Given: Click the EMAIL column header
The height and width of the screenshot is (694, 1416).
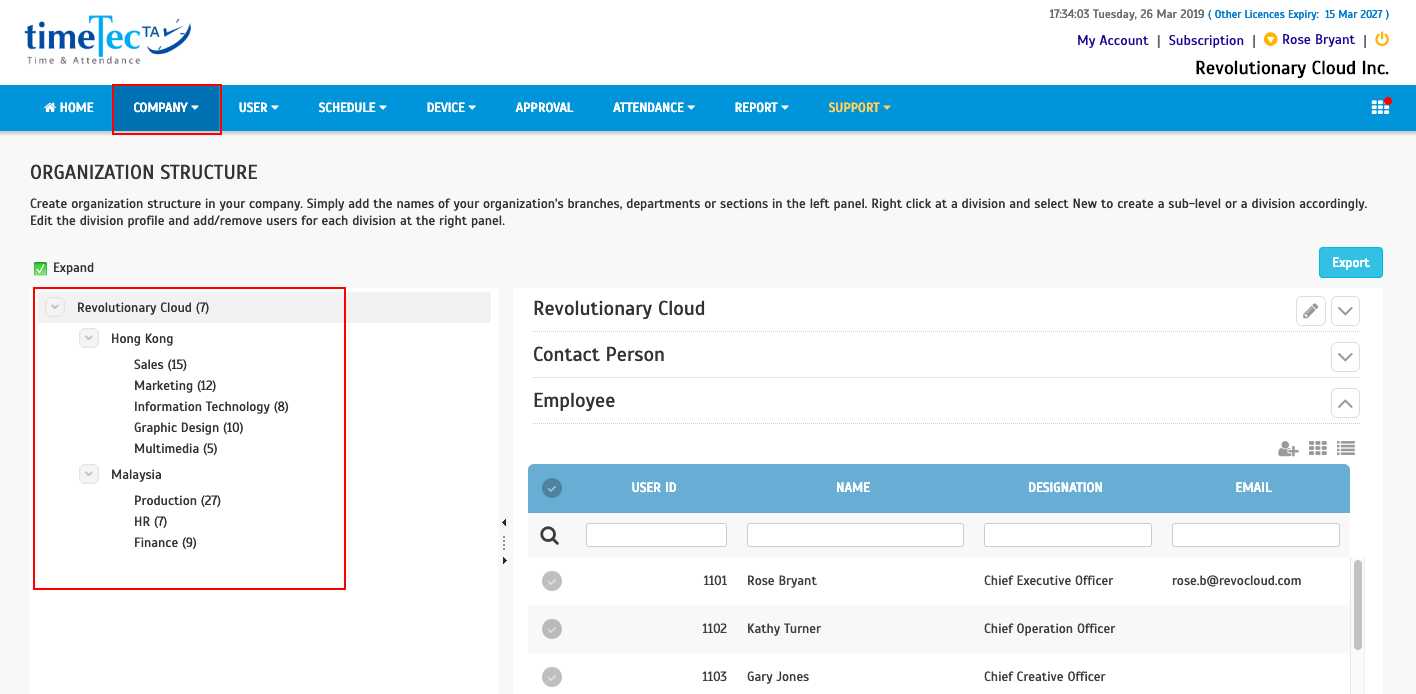Looking at the screenshot, I should coord(1253,488).
